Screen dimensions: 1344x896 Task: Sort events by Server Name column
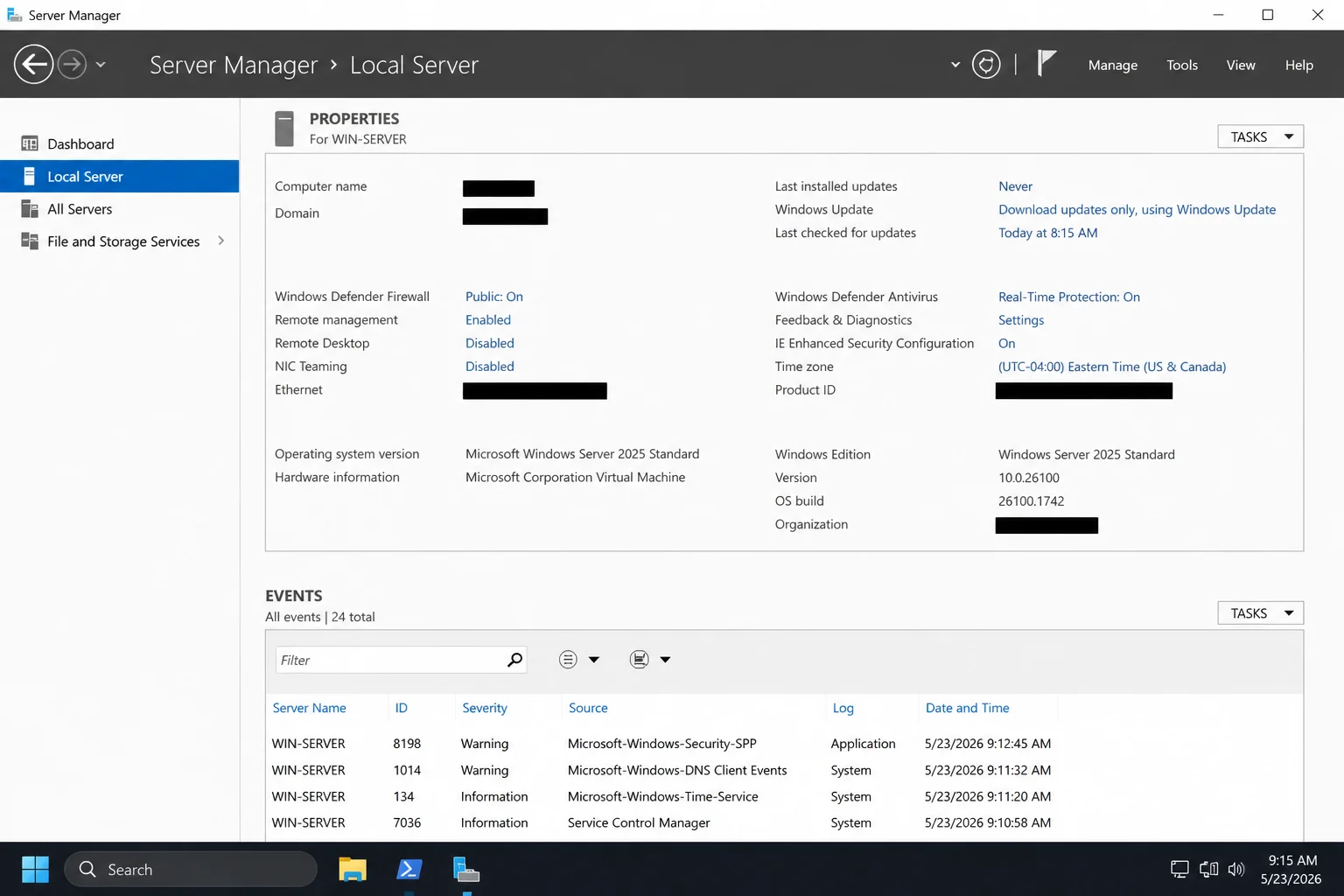[x=309, y=708]
